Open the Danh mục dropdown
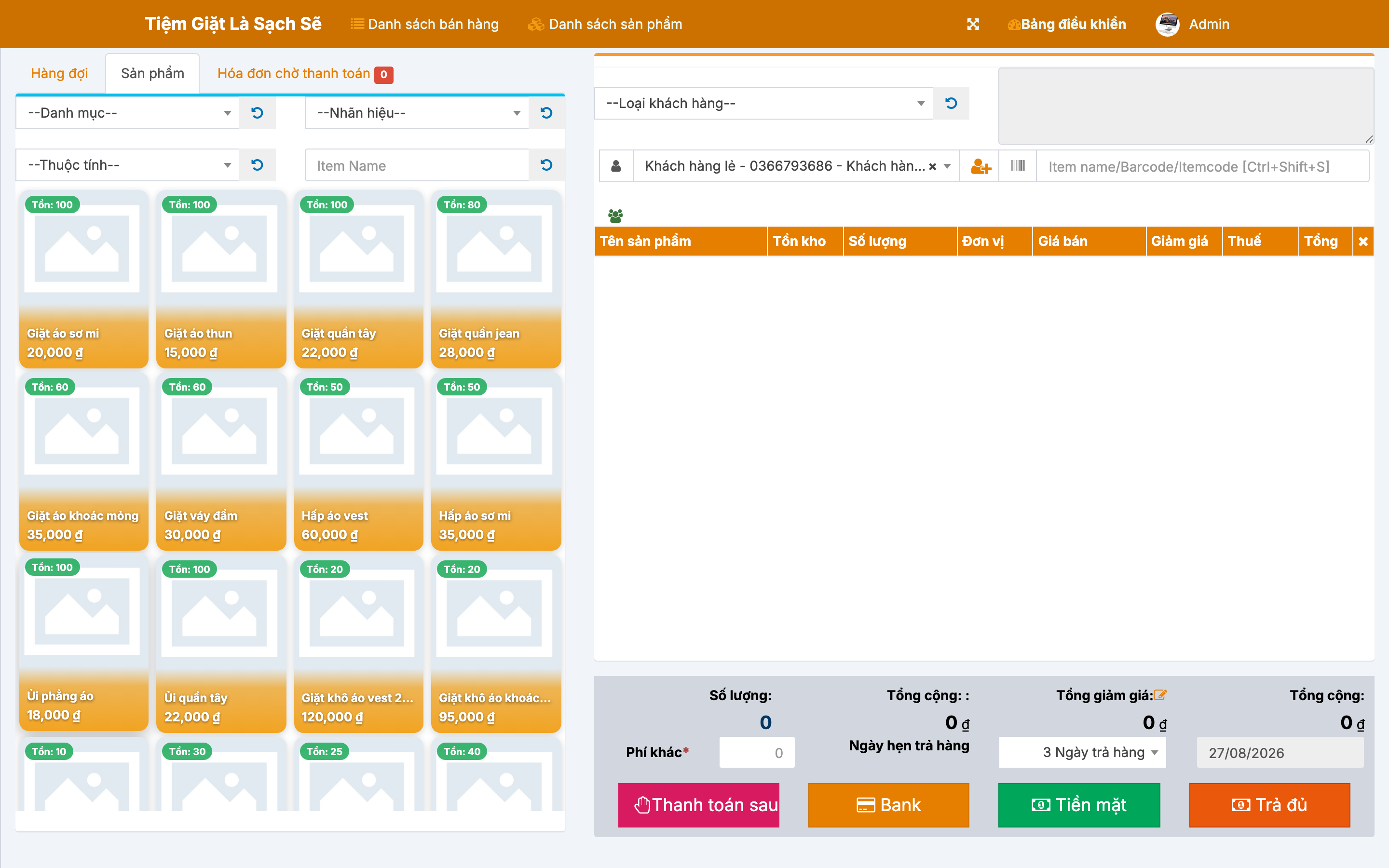 [127, 113]
